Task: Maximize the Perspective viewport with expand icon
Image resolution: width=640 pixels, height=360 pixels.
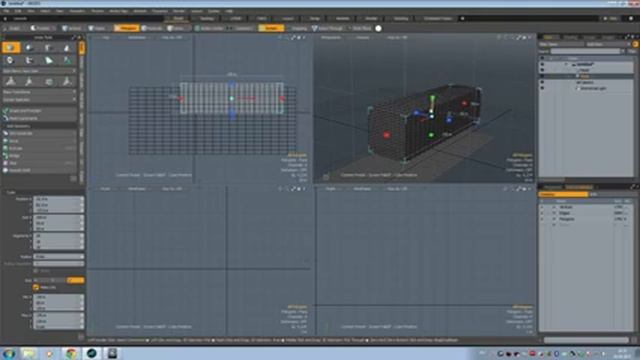Action: (518, 37)
